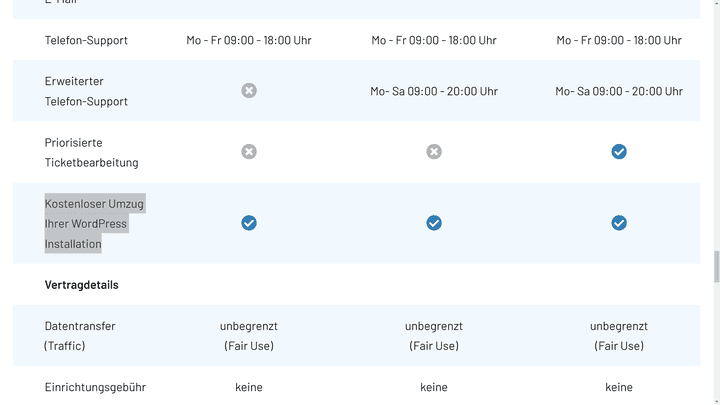
Task: Click third-column Mo- Sa 09:00 - 20:00 Uhr
Action: (619, 91)
